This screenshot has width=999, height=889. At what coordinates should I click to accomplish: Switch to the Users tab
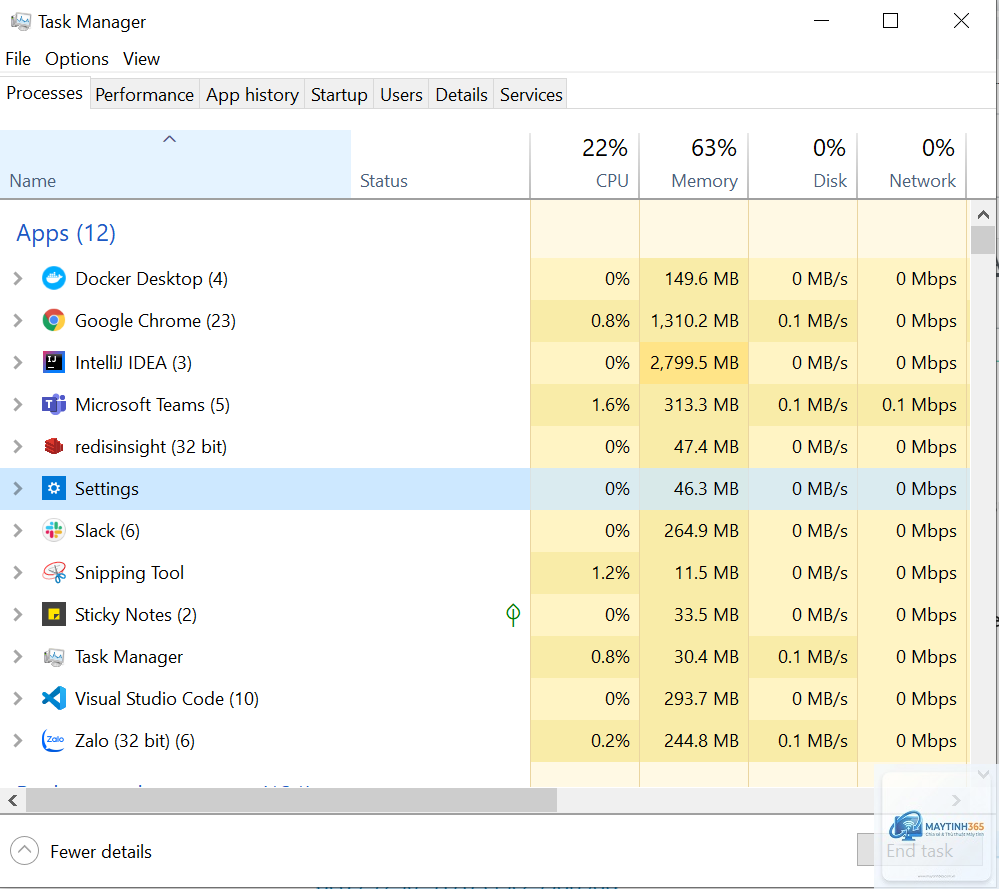pos(401,94)
